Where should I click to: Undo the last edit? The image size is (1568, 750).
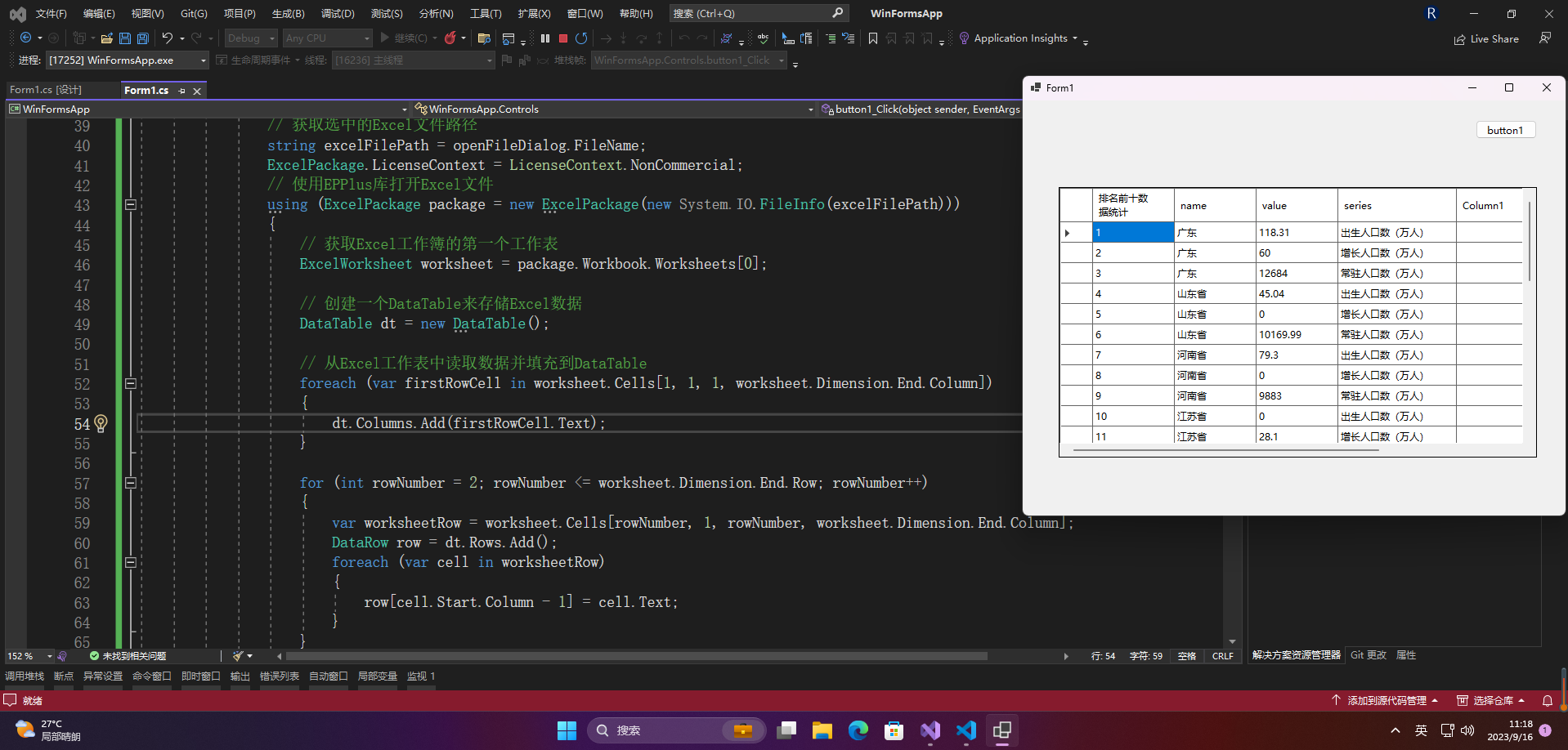168,38
